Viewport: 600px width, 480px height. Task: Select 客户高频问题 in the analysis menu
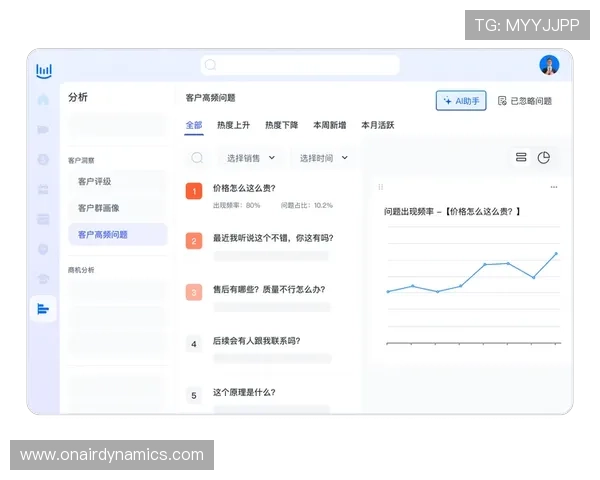(117, 234)
